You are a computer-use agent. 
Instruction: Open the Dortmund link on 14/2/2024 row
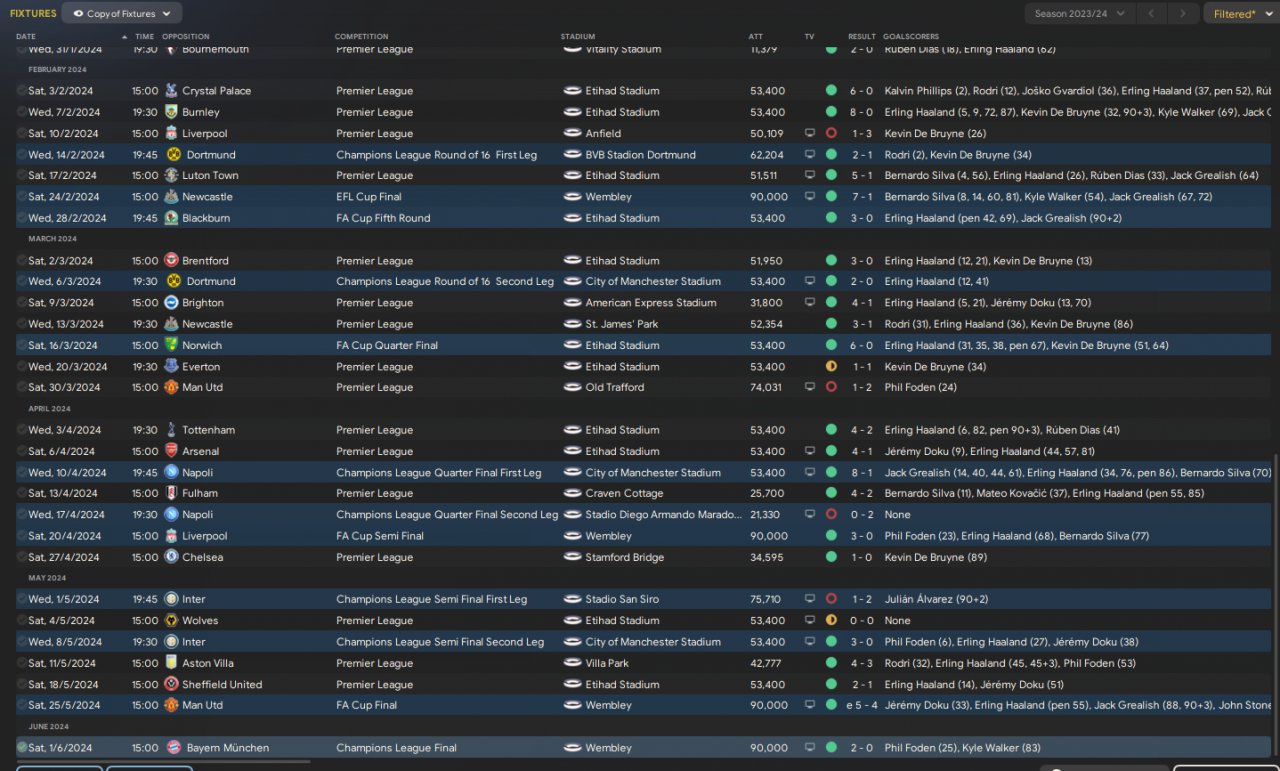[209, 155]
